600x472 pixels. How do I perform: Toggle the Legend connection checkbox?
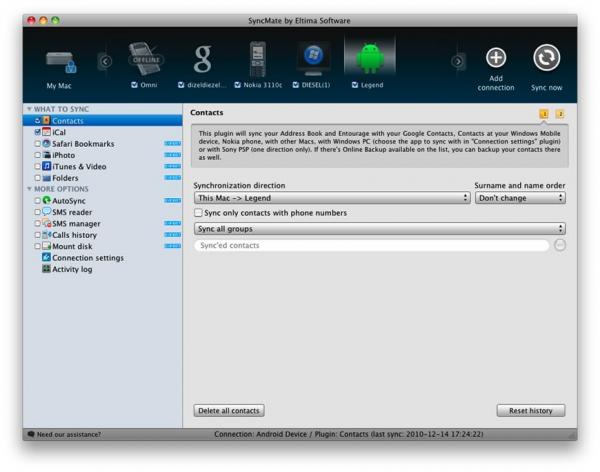click(x=355, y=85)
